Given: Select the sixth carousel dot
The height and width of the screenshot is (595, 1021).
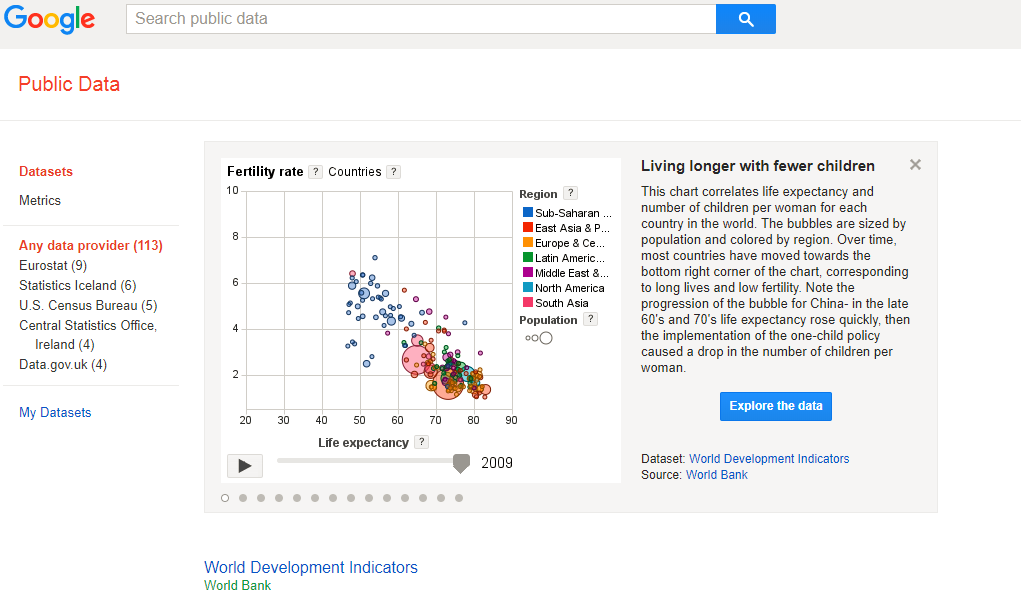Looking at the screenshot, I should pos(315,498).
